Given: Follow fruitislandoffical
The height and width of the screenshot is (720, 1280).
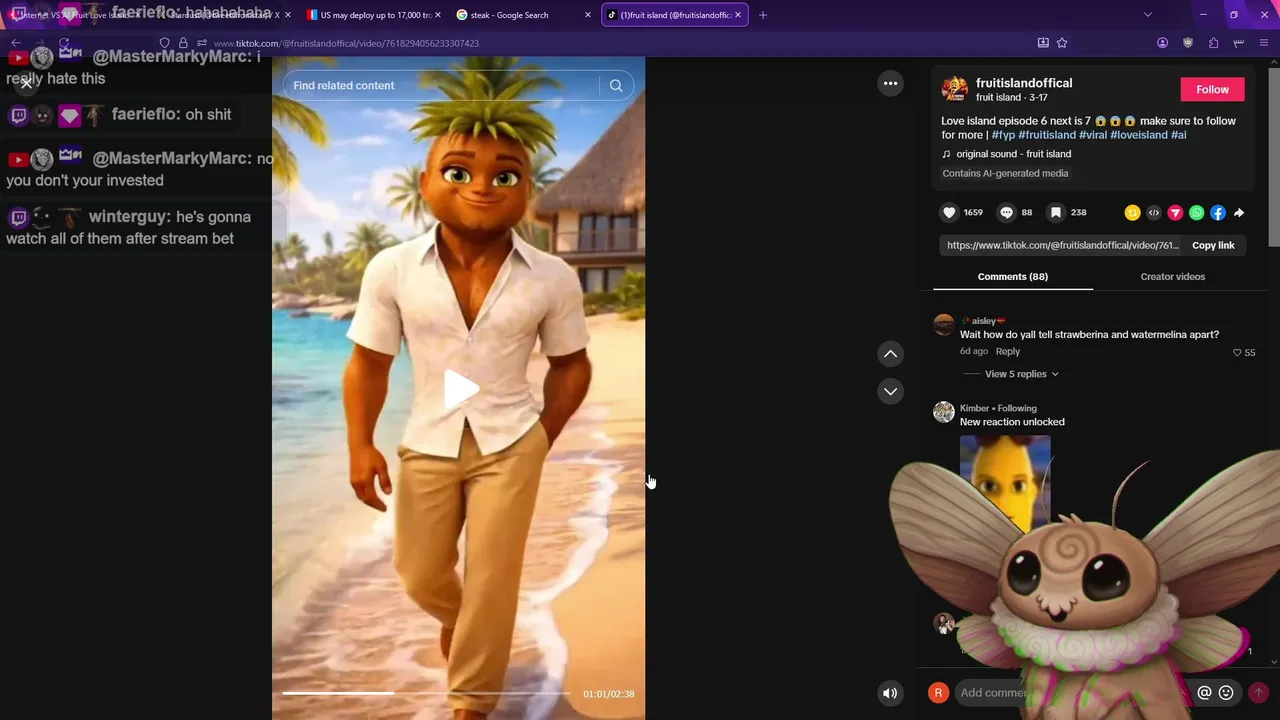Looking at the screenshot, I should pos(1212,89).
